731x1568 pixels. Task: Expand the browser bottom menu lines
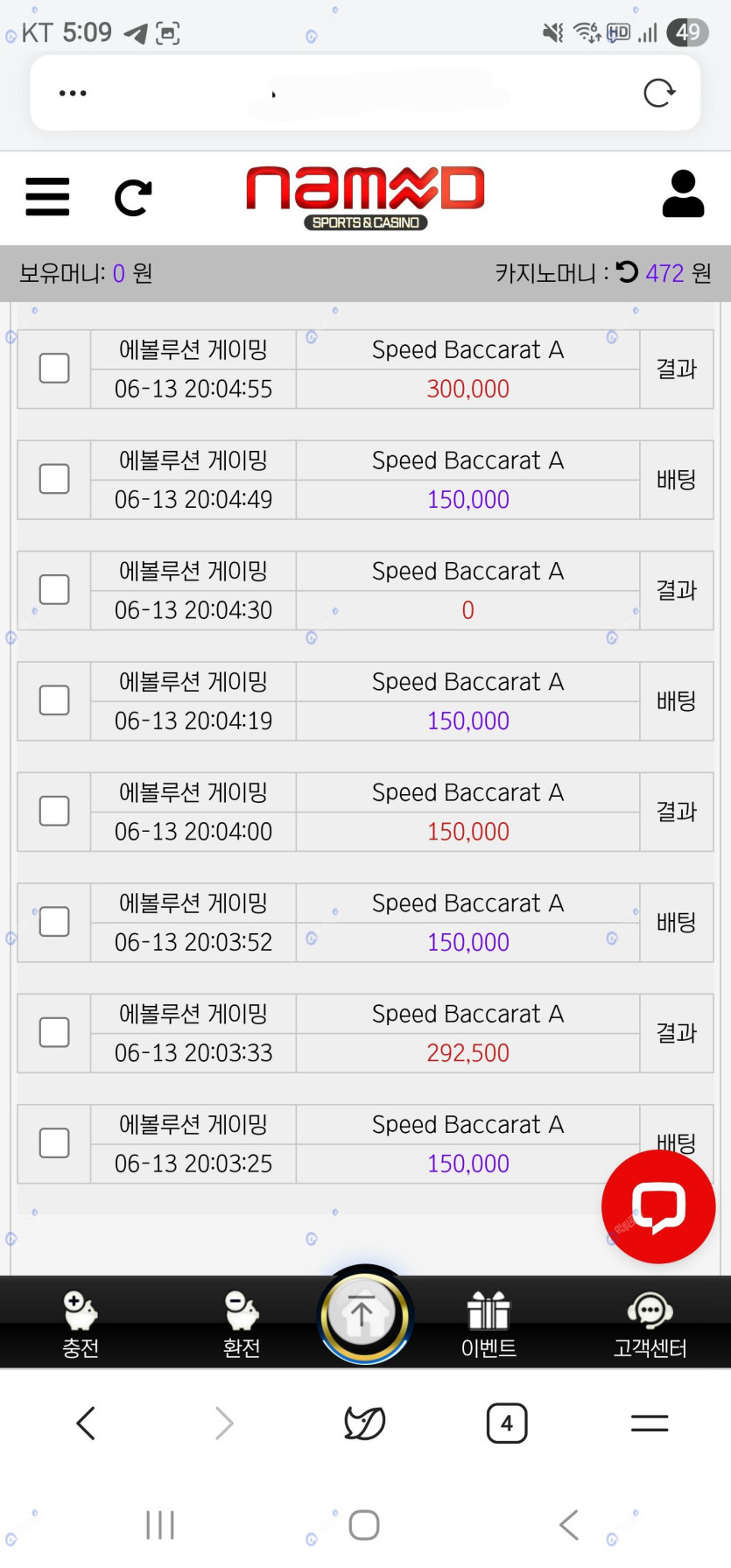pyautogui.click(x=650, y=1423)
